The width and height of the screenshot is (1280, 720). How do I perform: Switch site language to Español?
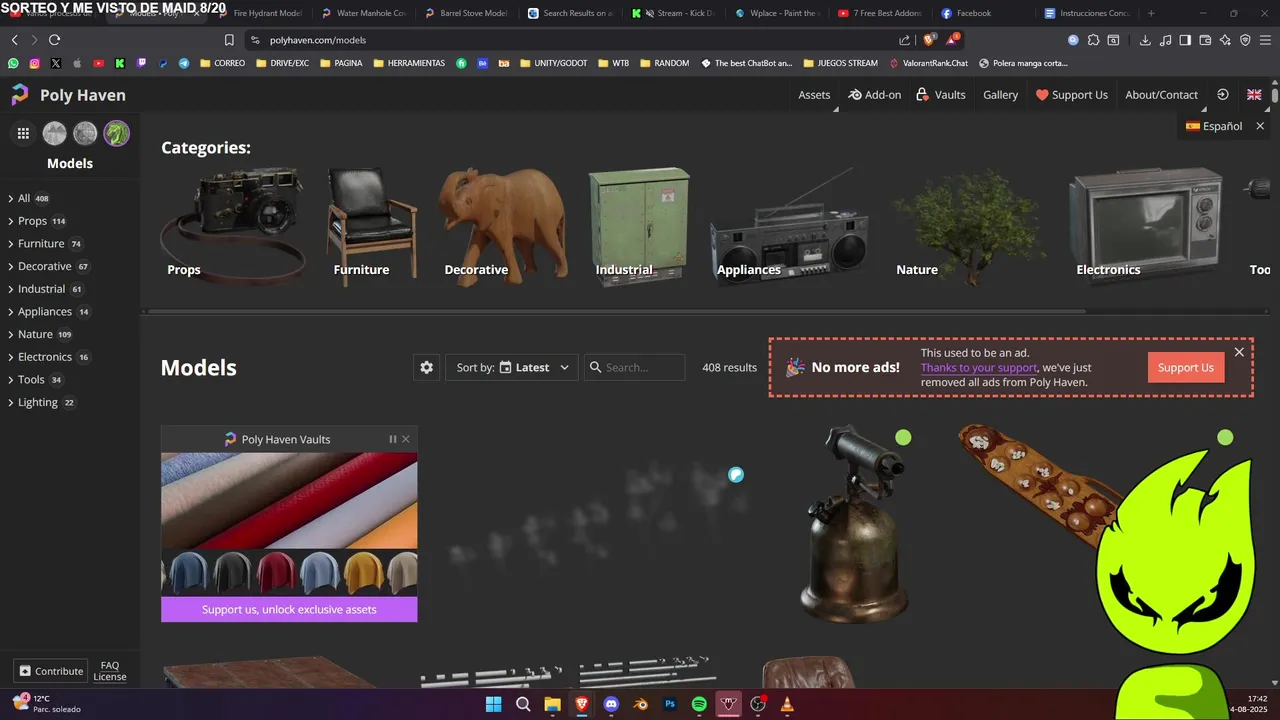[x=1214, y=126]
